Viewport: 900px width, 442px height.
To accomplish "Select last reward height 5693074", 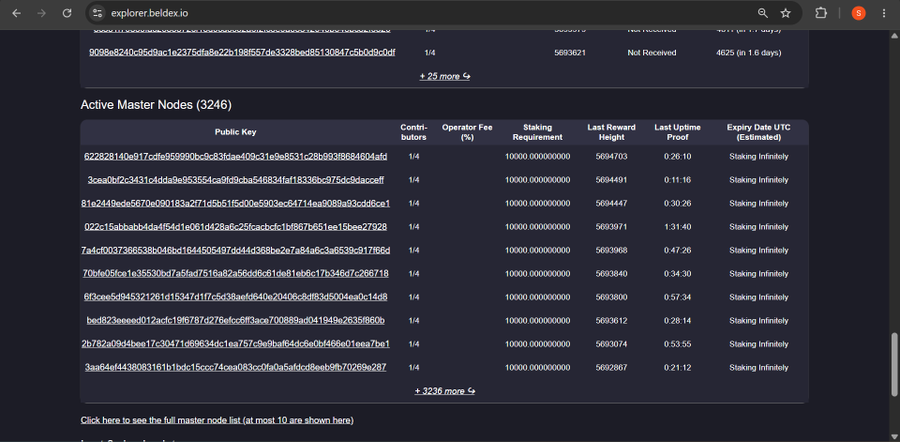I will [x=611, y=343].
